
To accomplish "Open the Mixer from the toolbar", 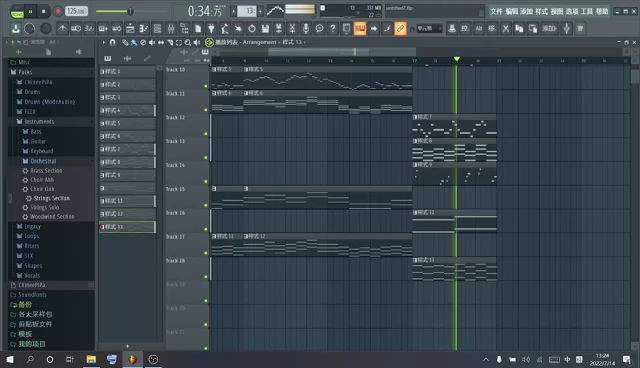I will [x=171, y=29].
